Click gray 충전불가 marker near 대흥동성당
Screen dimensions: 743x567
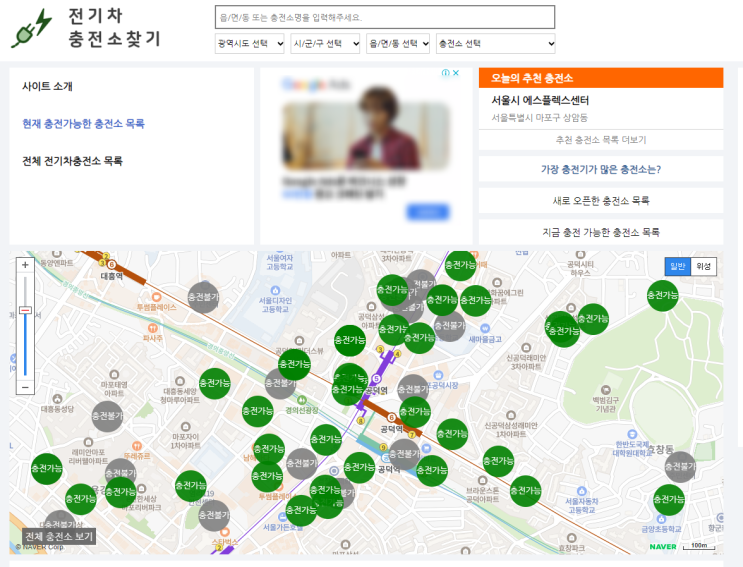tap(108, 416)
